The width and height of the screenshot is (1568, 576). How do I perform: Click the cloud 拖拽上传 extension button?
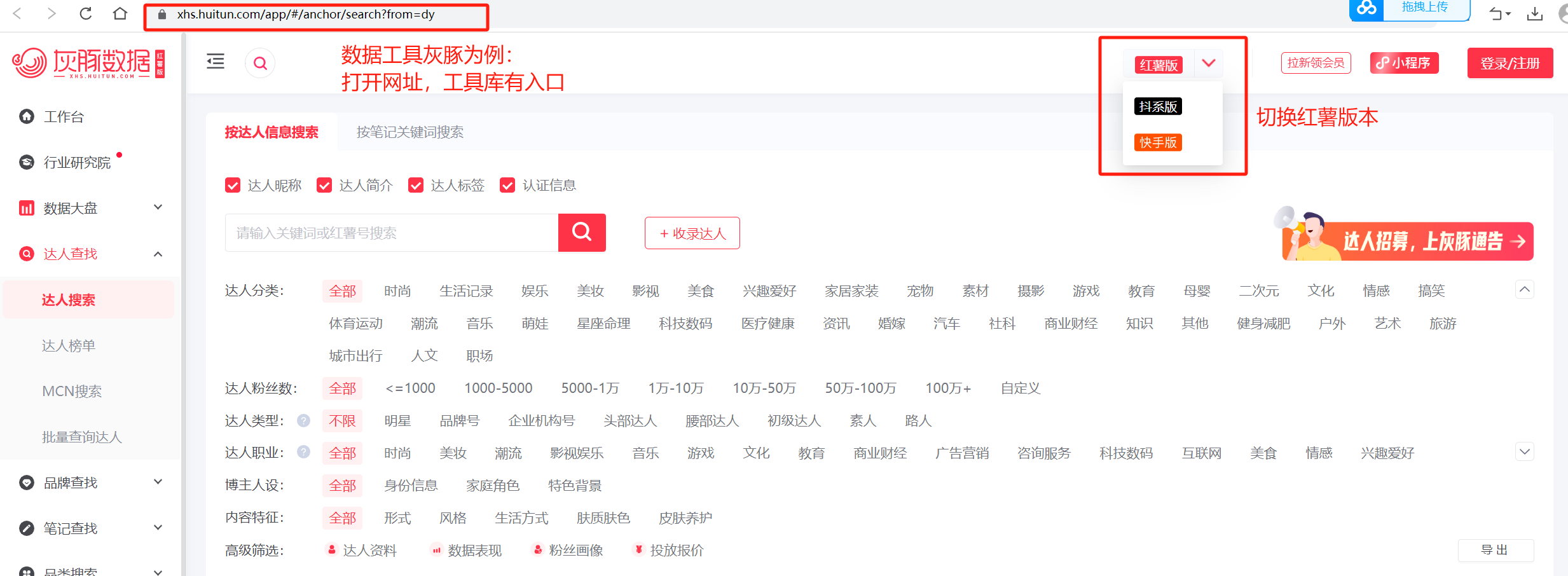(x=1410, y=9)
